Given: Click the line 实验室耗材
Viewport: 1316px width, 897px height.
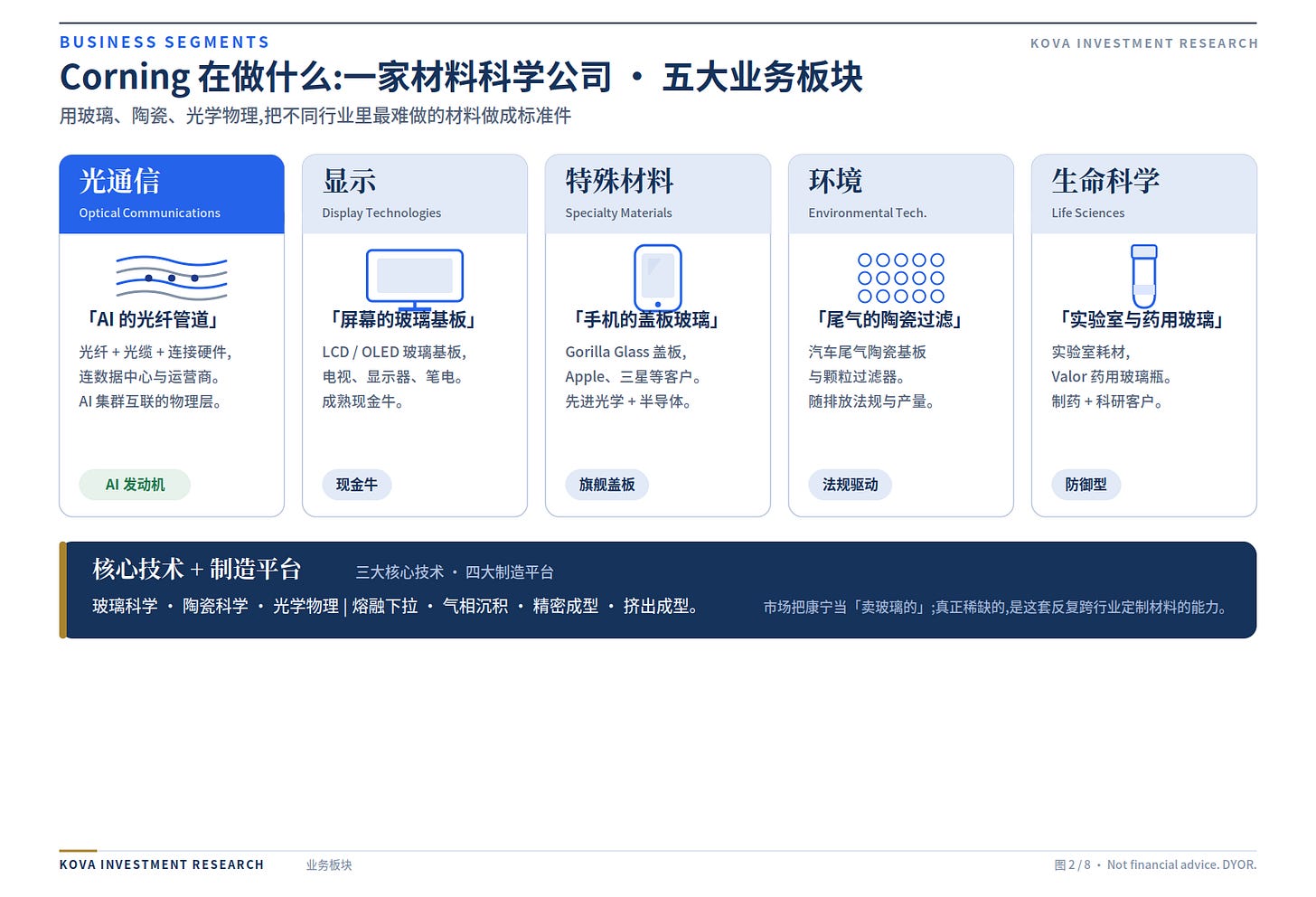Looking at the screenshot, I should click(x=1091, y=352).
